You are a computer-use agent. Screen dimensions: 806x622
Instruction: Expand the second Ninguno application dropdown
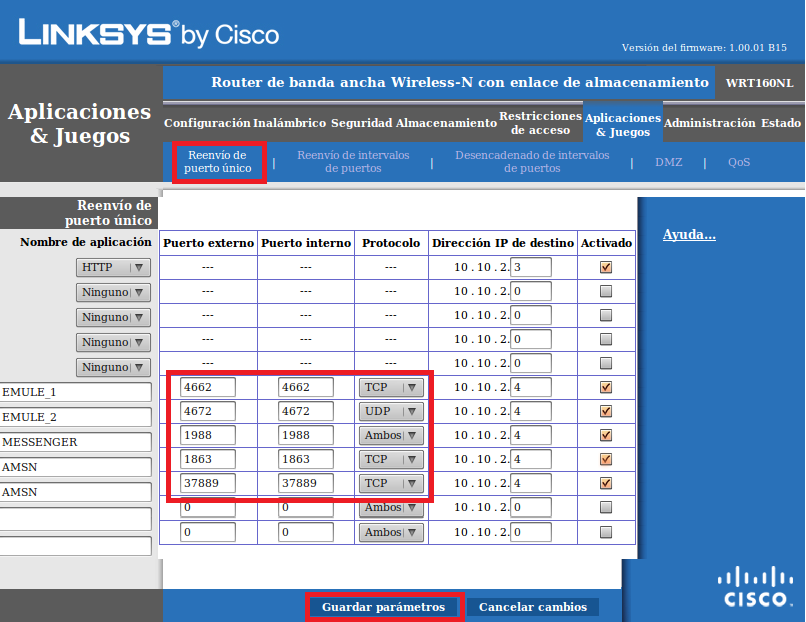114,317
